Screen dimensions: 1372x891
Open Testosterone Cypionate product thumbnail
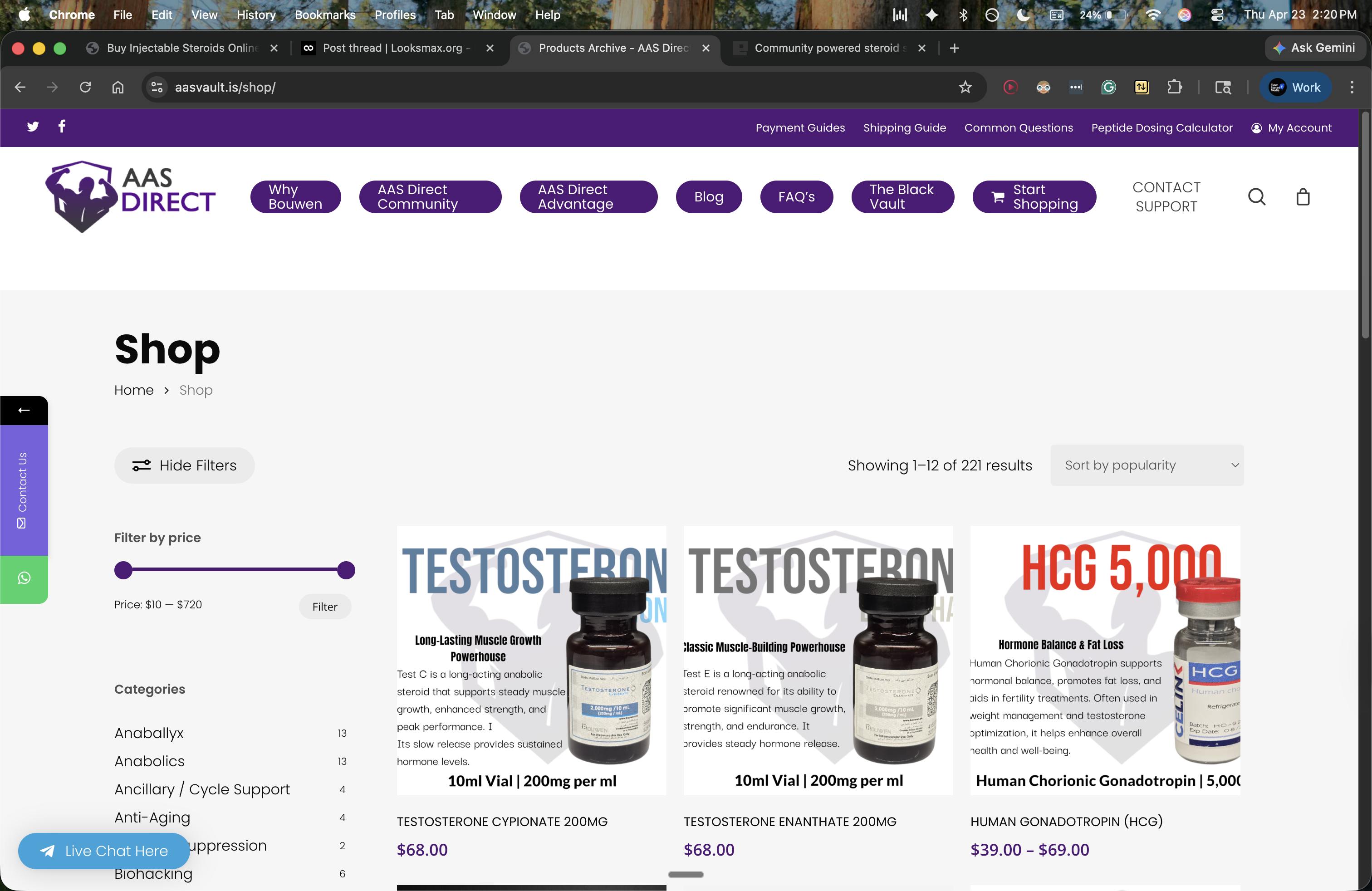click(x=531, y=660)
